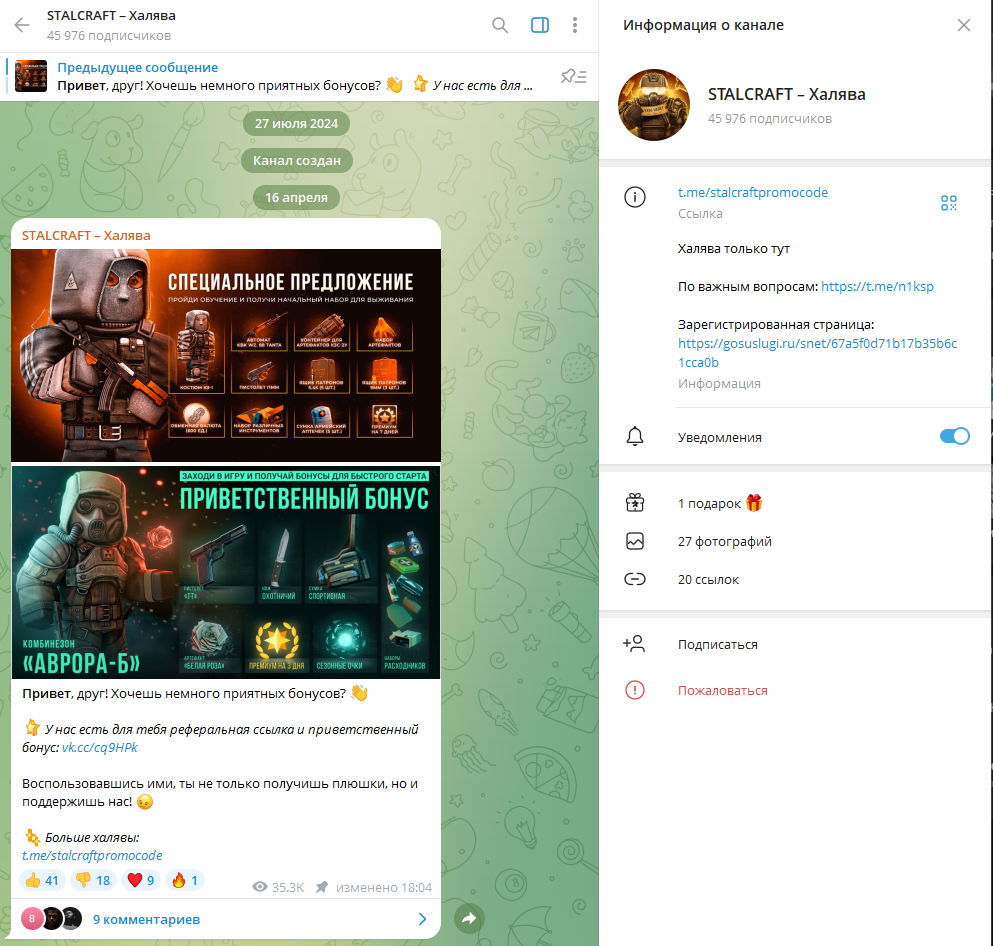
Task: Jump to Предыдущее сообщение pinned message
Action: pyautogui.click(x=137, y=67)
